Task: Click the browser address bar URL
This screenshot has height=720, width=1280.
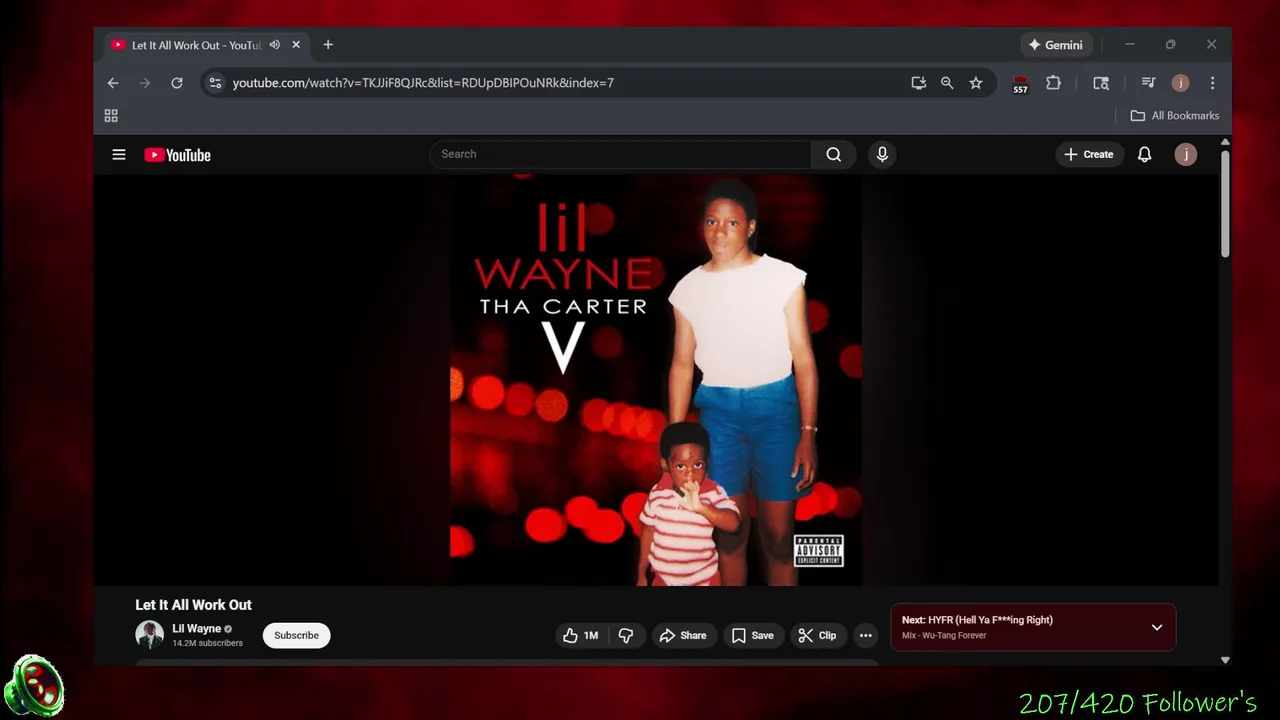Action: [x=423, y=83]
